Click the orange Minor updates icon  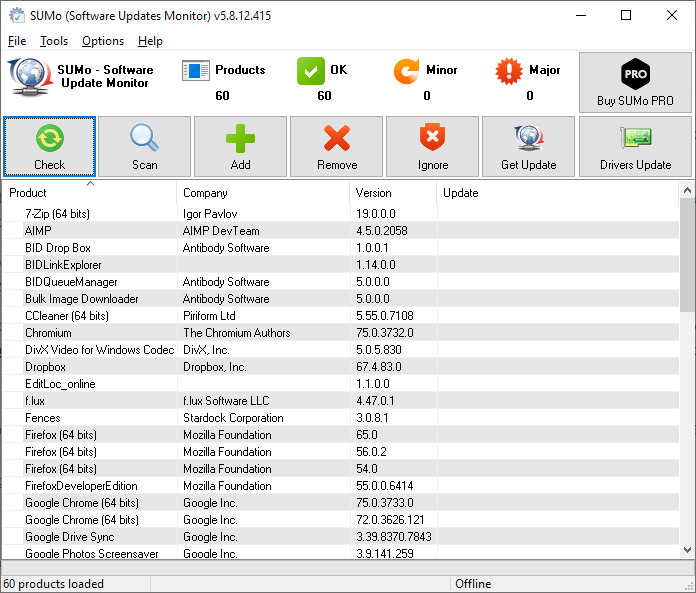(x=406, y=71)
